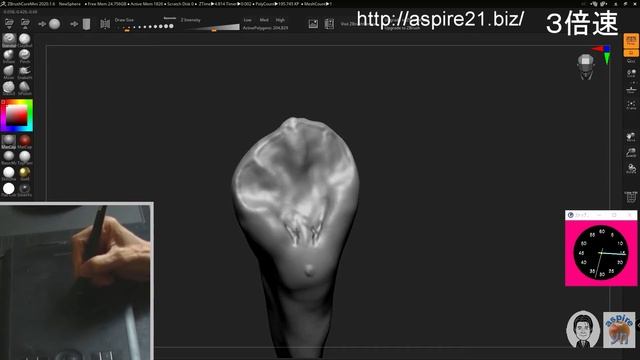Viewport: 640px width, 360px height.
Task: Choose the Gold material
Action: pyautogui.click(x=24, y=173)
